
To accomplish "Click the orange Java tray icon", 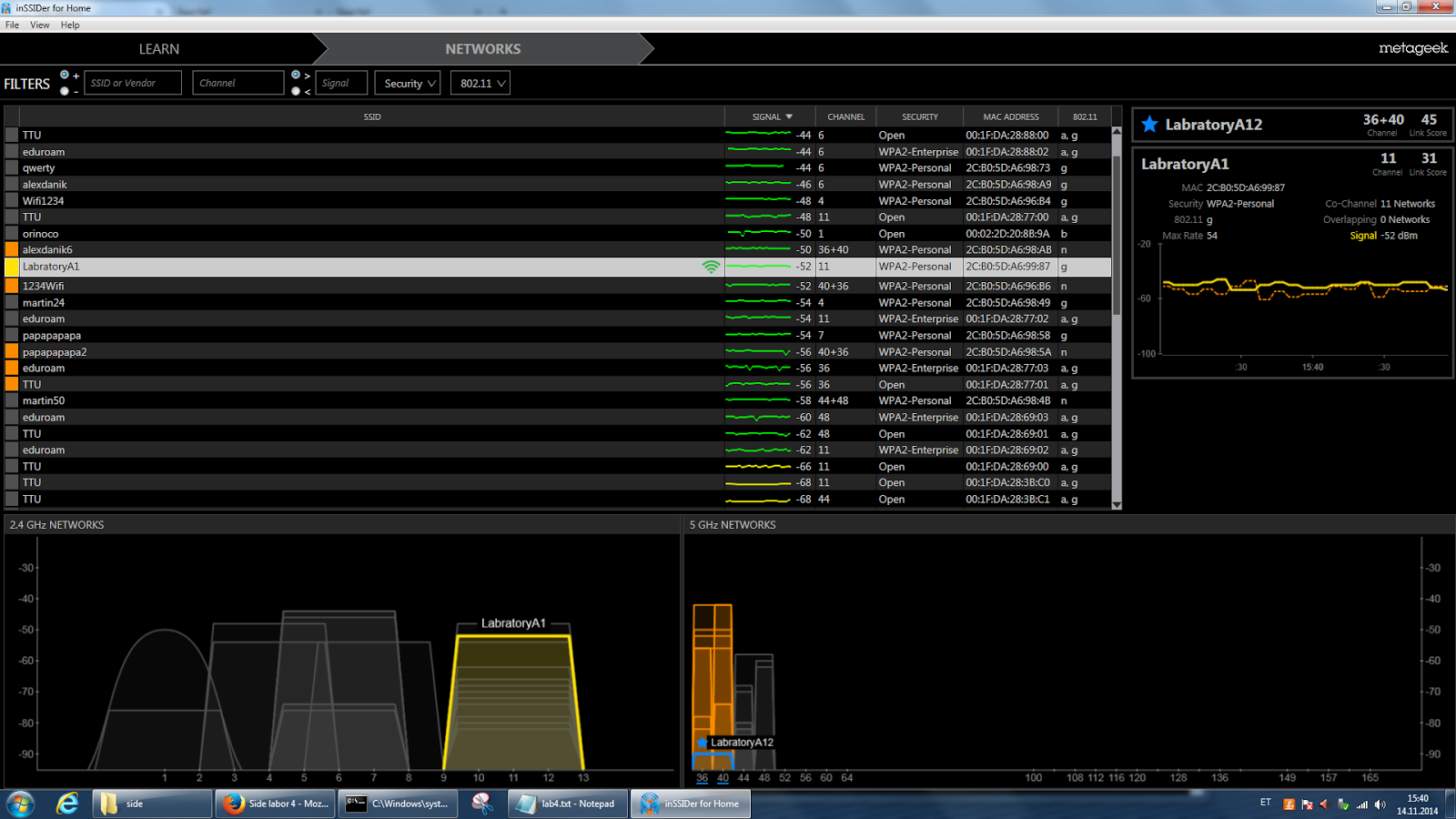I will 1289,804.
